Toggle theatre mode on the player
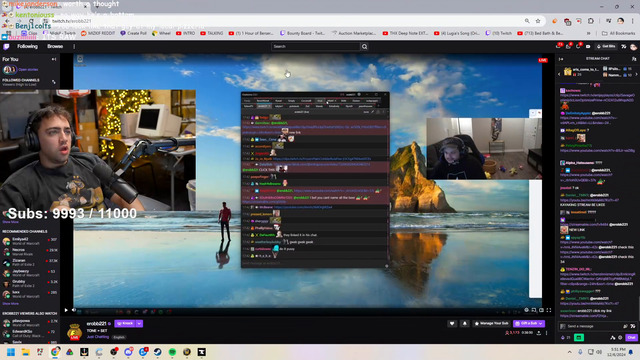The width and height of the screenshot is (640, 360). [542, 310]
